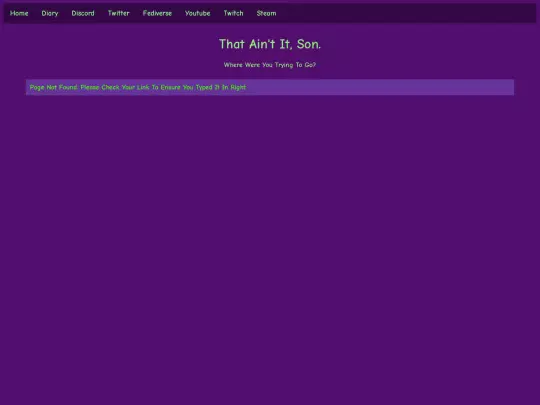Click the Twitch link in navbar

[x=233, y=13]
